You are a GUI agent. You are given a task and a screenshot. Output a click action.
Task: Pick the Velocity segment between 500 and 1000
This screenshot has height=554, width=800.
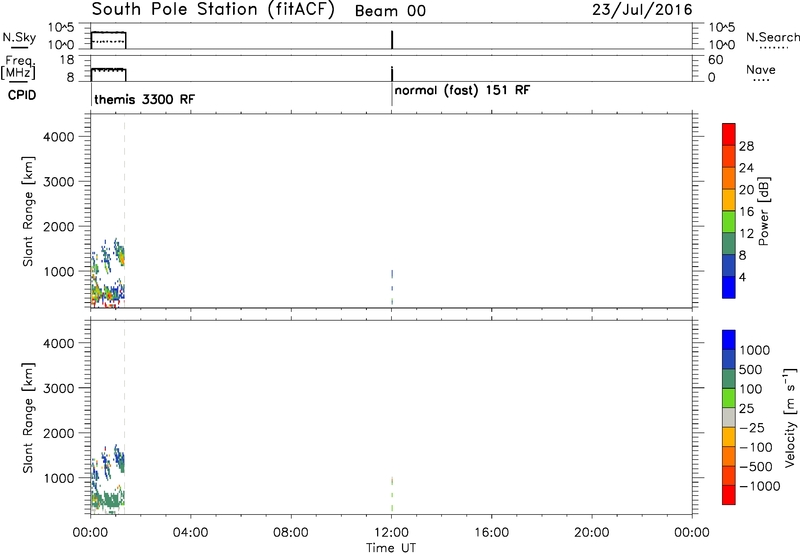point(729,359)
